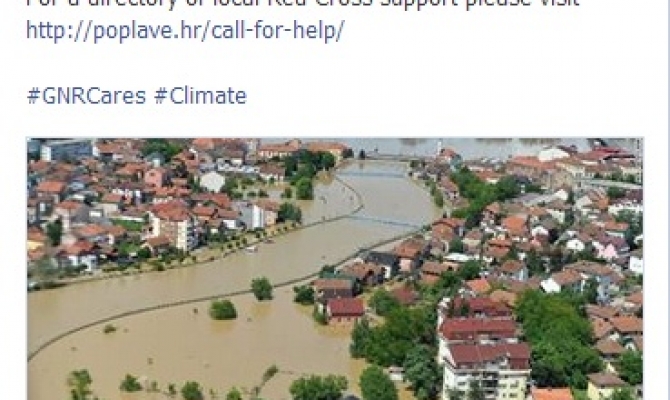Viewport: 670px width, 400px height.
Task: Click the partially visible Red Cross directory text line
Action: [303, 4]
